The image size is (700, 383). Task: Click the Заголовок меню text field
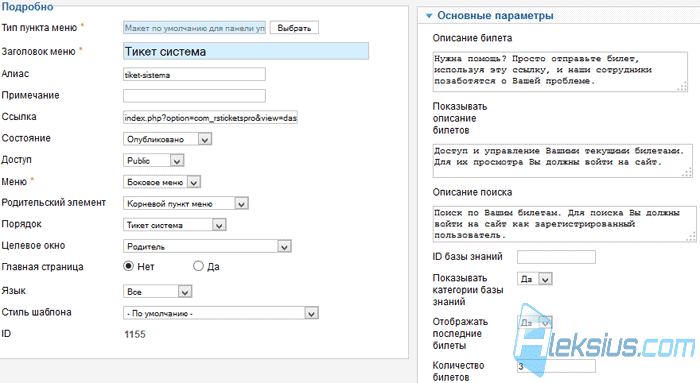246,51
